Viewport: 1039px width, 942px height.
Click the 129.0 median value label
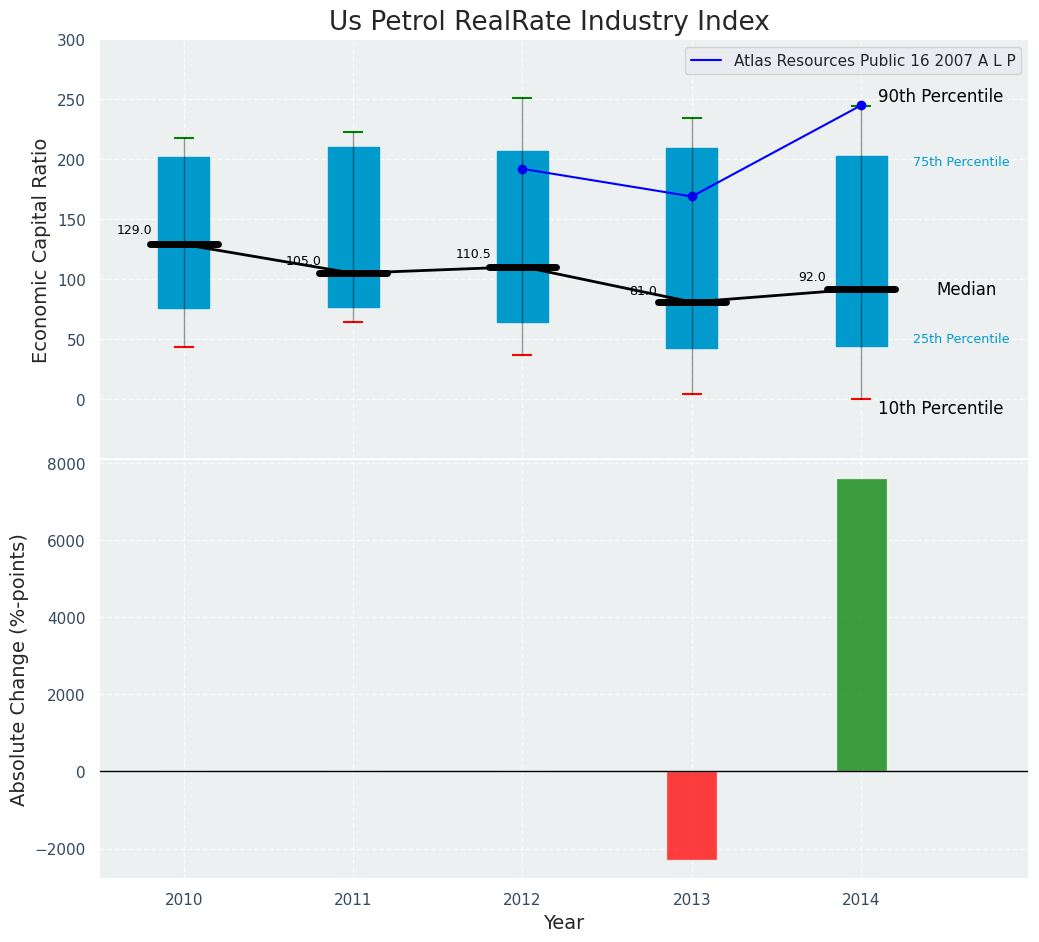(134, 230)
